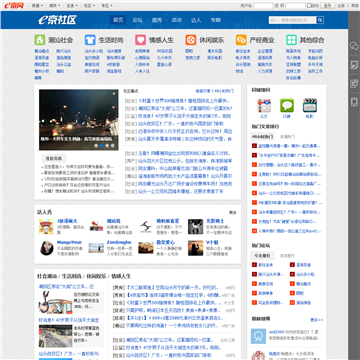This screenshot has width=360, height=360.
Task: Open the 最新文章 link above headlines
Action: (203, 91)
